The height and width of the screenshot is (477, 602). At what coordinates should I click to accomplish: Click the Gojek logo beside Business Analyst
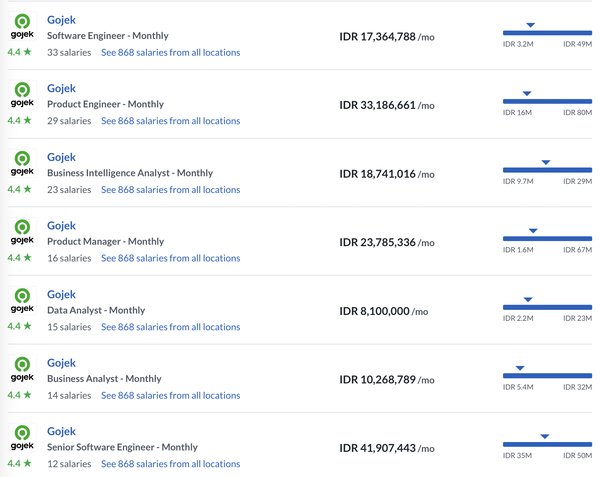tap(20, 369)
